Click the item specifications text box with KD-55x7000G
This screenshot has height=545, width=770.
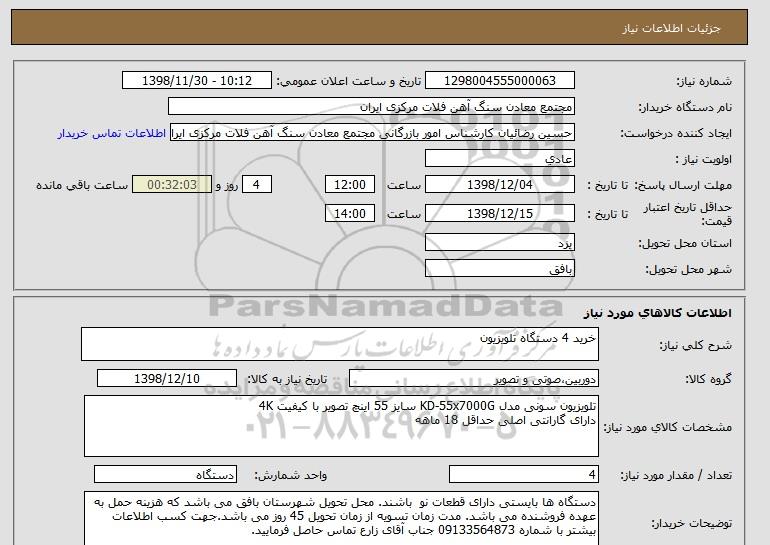tap(341, 426)
